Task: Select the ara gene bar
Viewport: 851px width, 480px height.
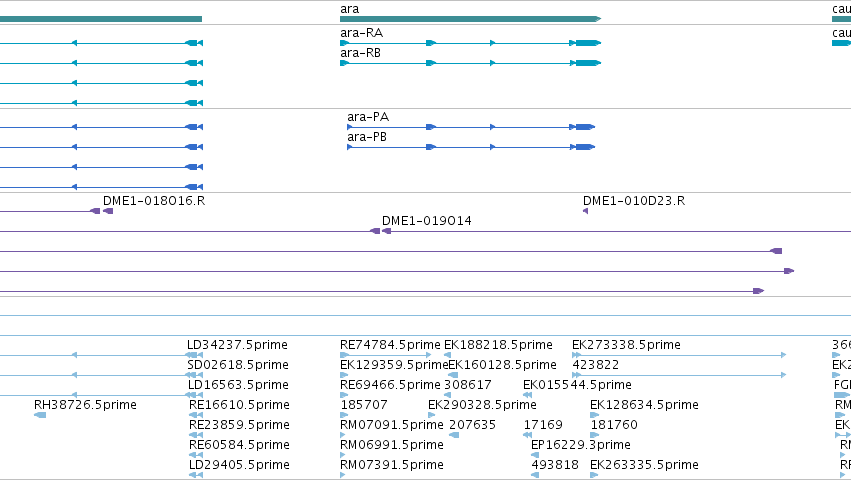Action: 471,19
